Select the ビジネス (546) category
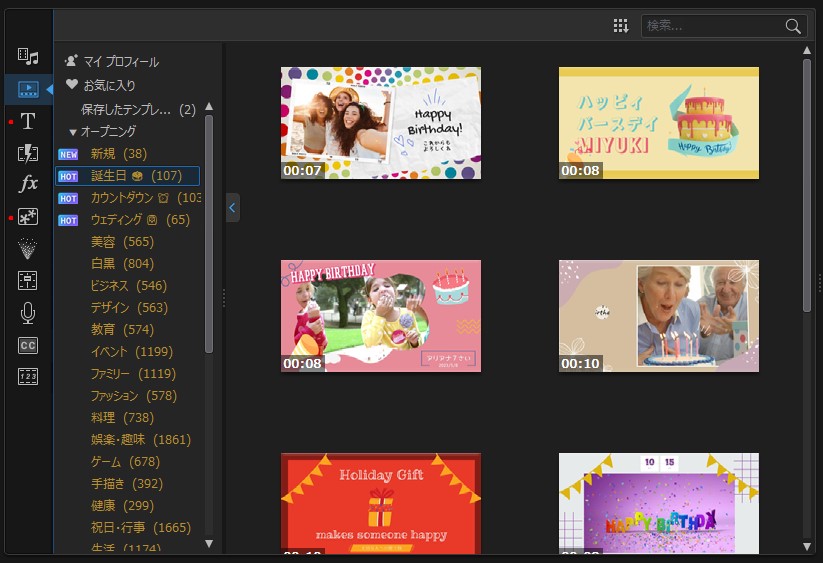Viewport: 823px width, 563px height. pos(129,285)
